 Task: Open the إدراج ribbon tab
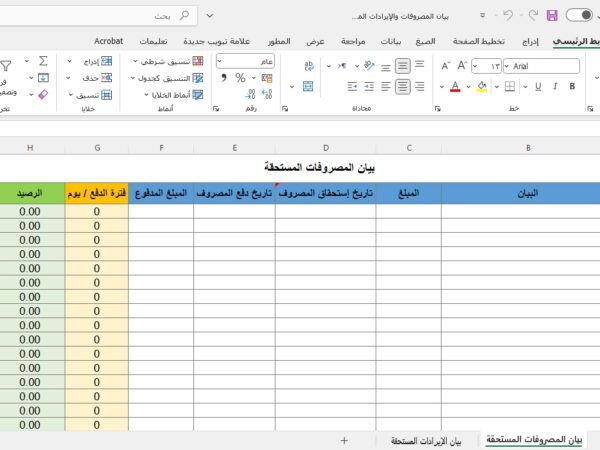click(530, 41)
